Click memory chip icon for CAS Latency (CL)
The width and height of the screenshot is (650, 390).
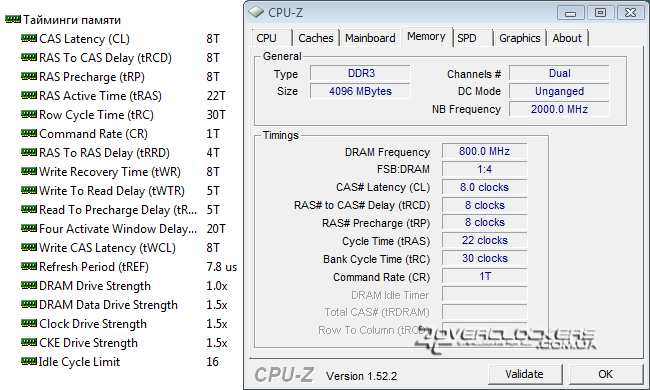(x=29, y=38)
